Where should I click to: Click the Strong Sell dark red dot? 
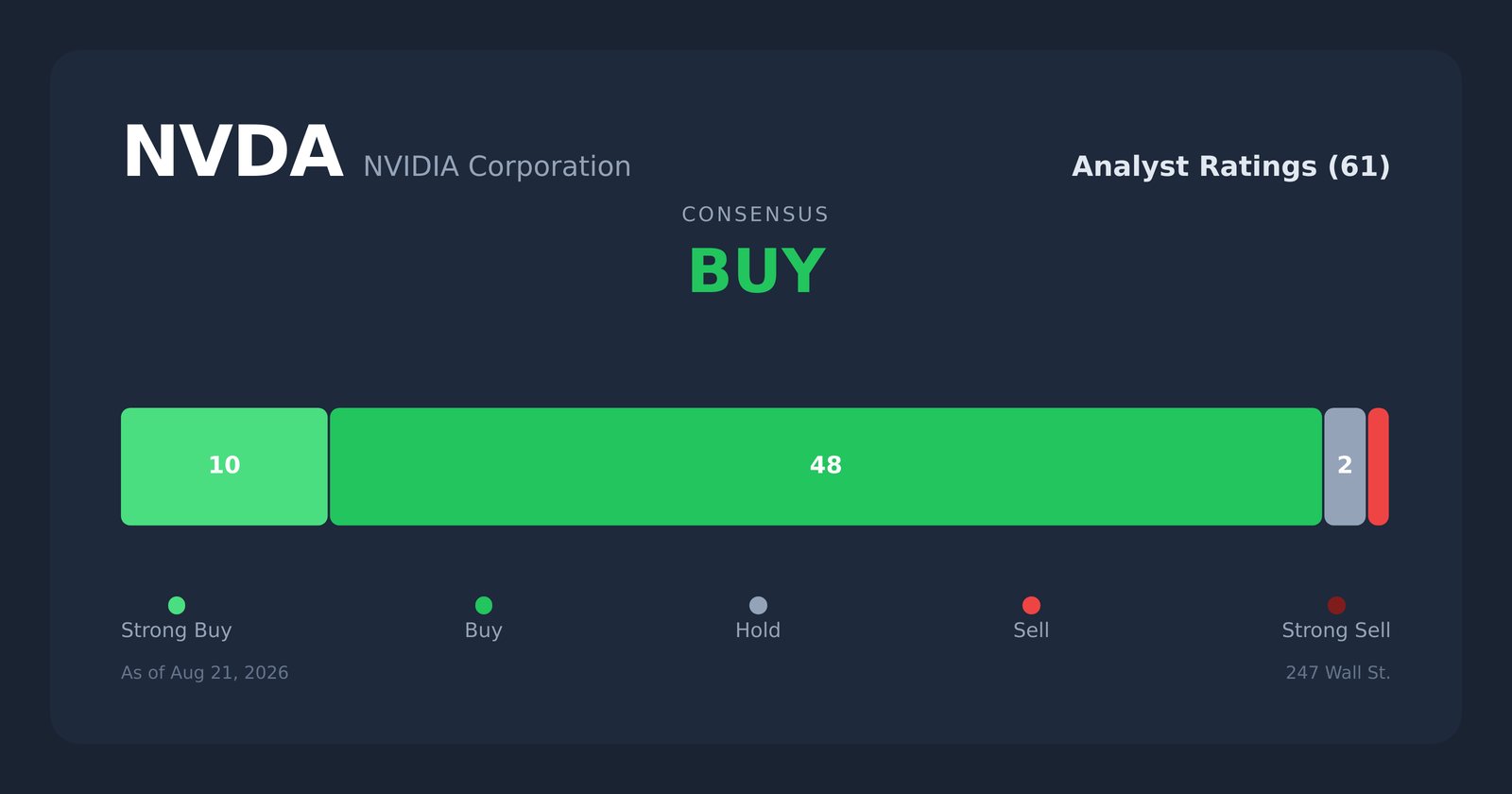1336,605
